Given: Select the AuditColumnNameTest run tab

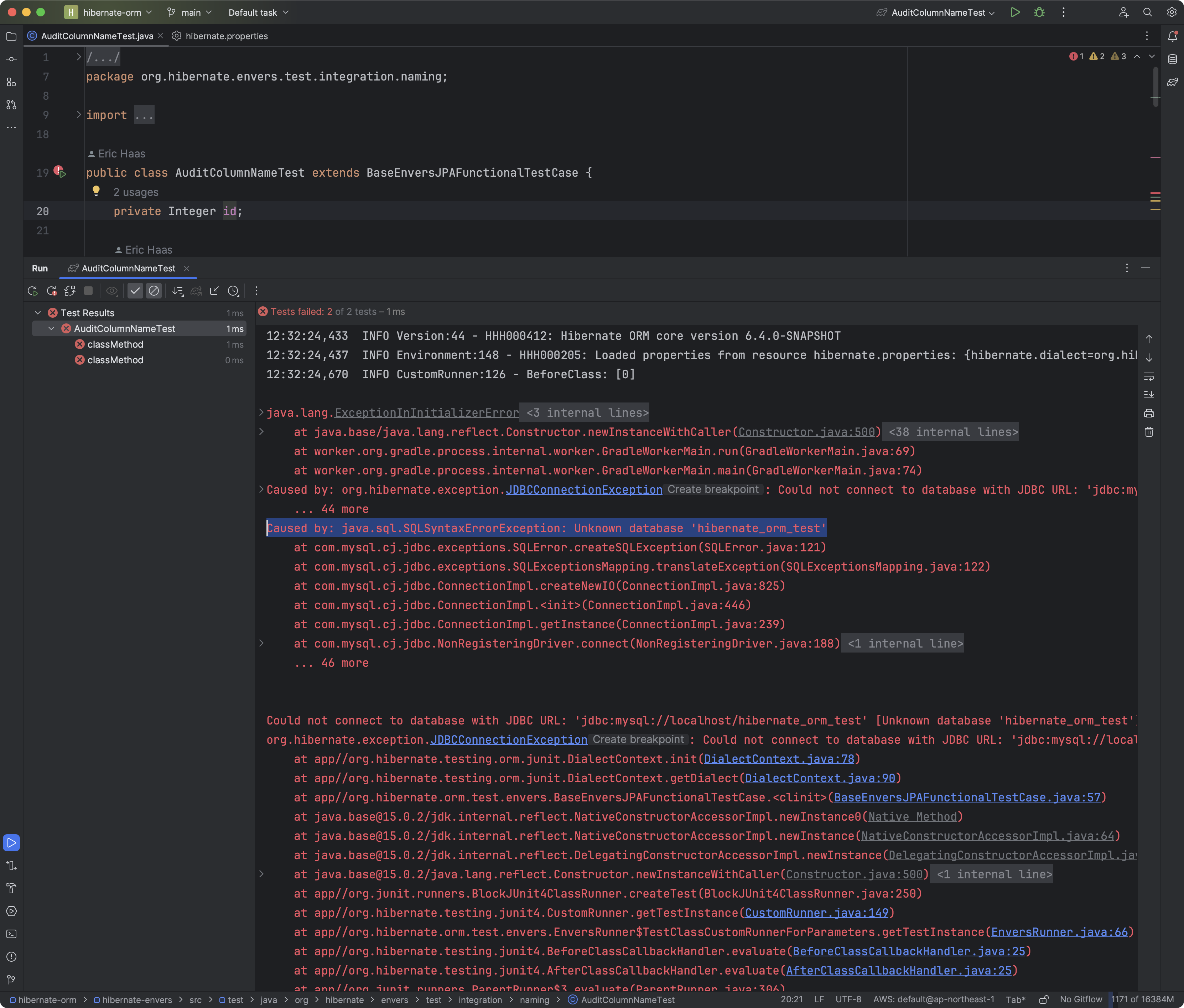Looking at the screenshot, I should pyautogui.click(x=128, y=269).
